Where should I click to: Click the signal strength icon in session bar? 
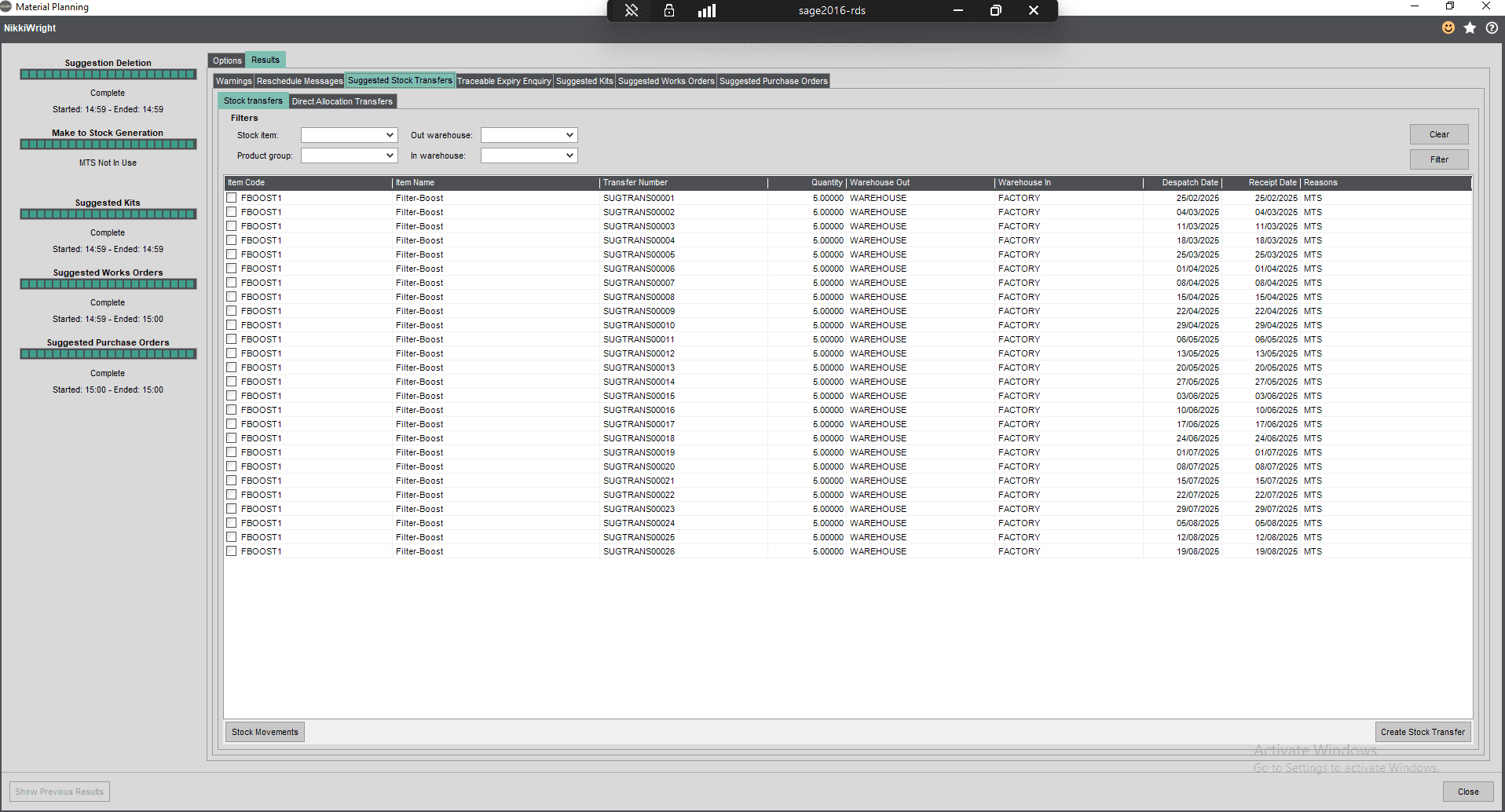click(707, 10)
